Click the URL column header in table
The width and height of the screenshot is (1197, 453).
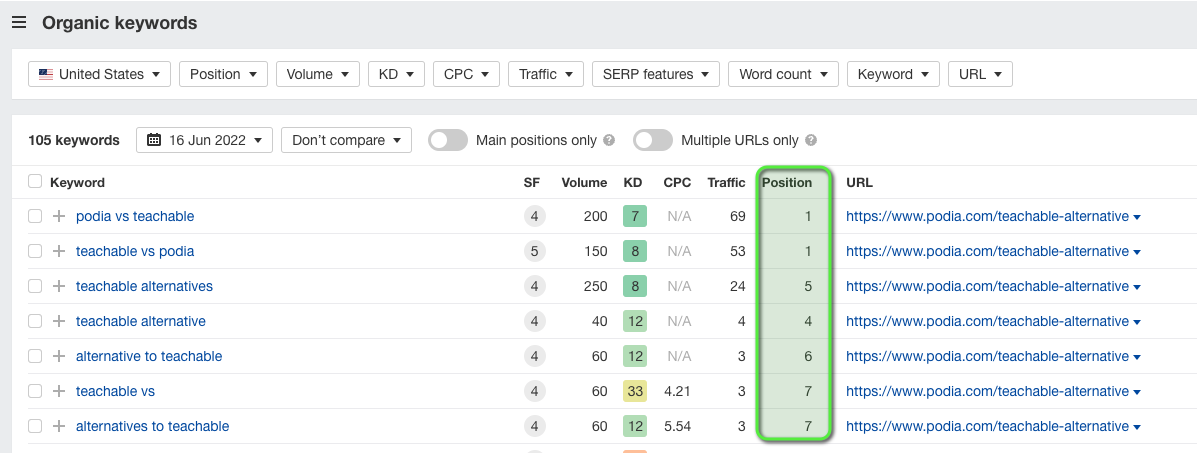tap(859, 183)
